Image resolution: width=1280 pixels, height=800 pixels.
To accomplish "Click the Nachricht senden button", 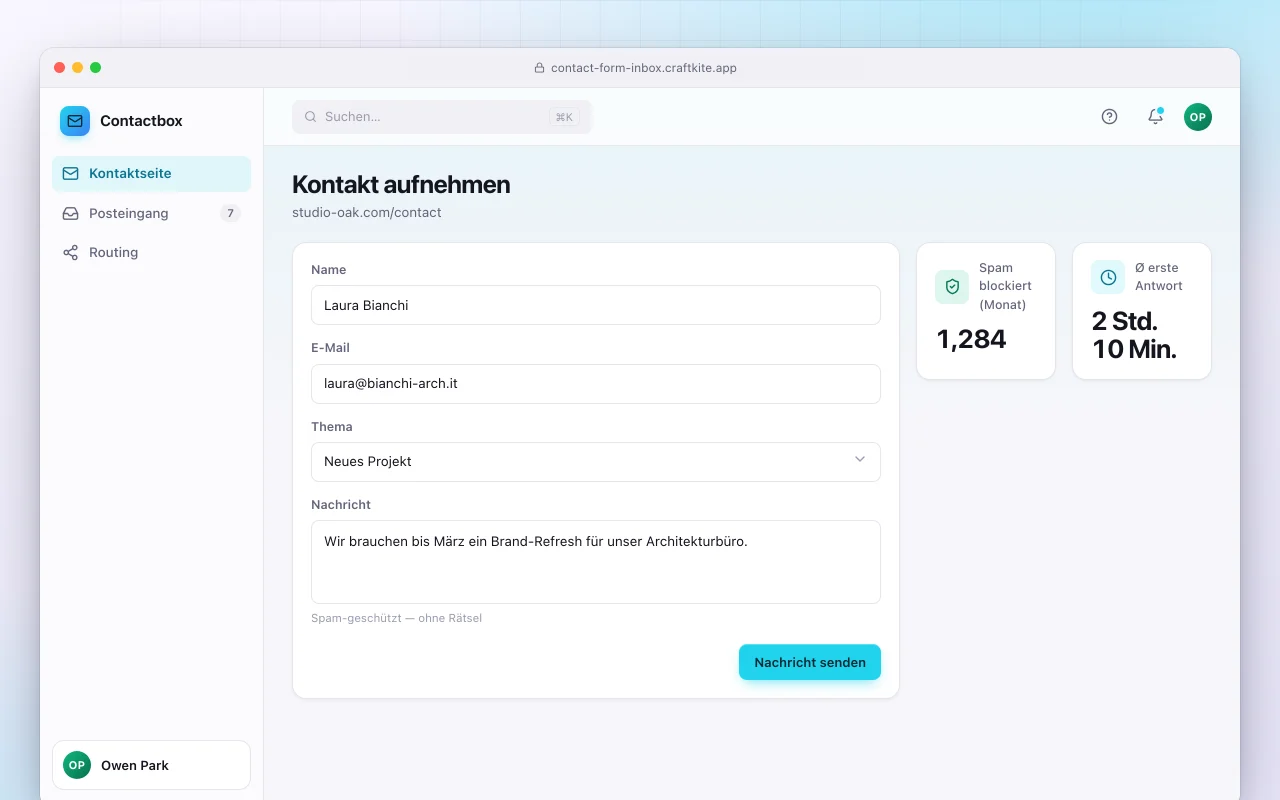I will pyautogui.click(x=810, y=662).
